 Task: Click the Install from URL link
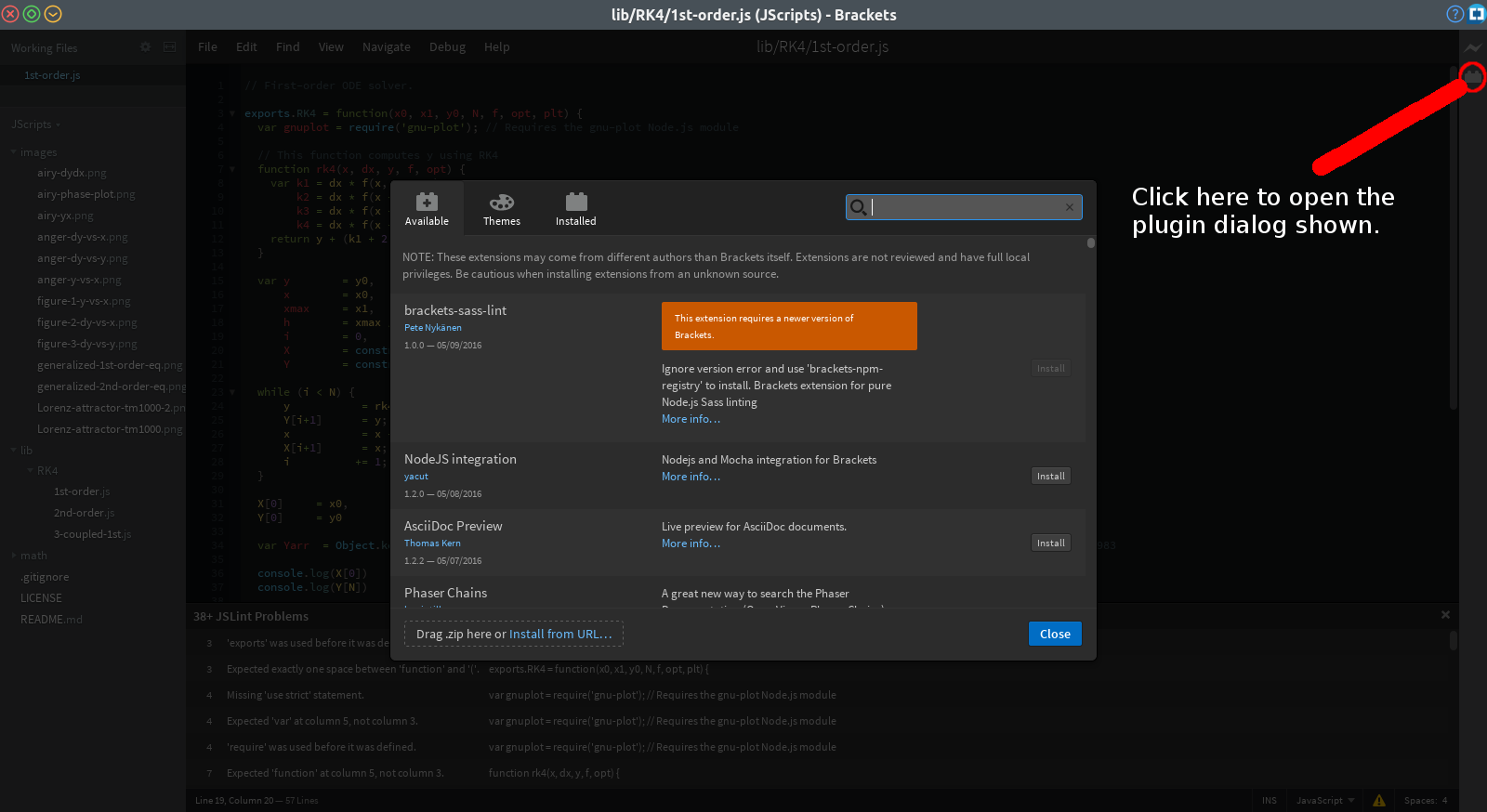coord(560,634)
